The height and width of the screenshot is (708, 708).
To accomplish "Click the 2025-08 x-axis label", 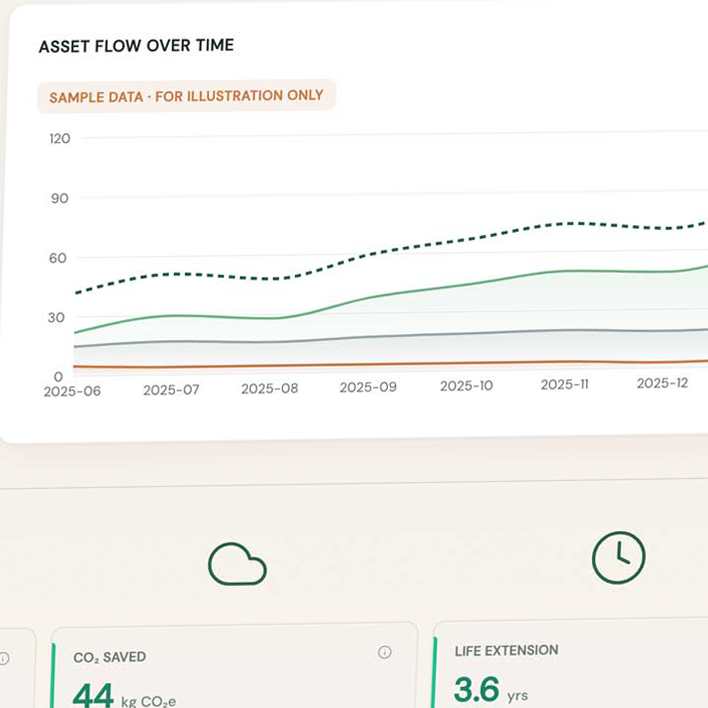I will pyautogui.click(x=270, y=388).
